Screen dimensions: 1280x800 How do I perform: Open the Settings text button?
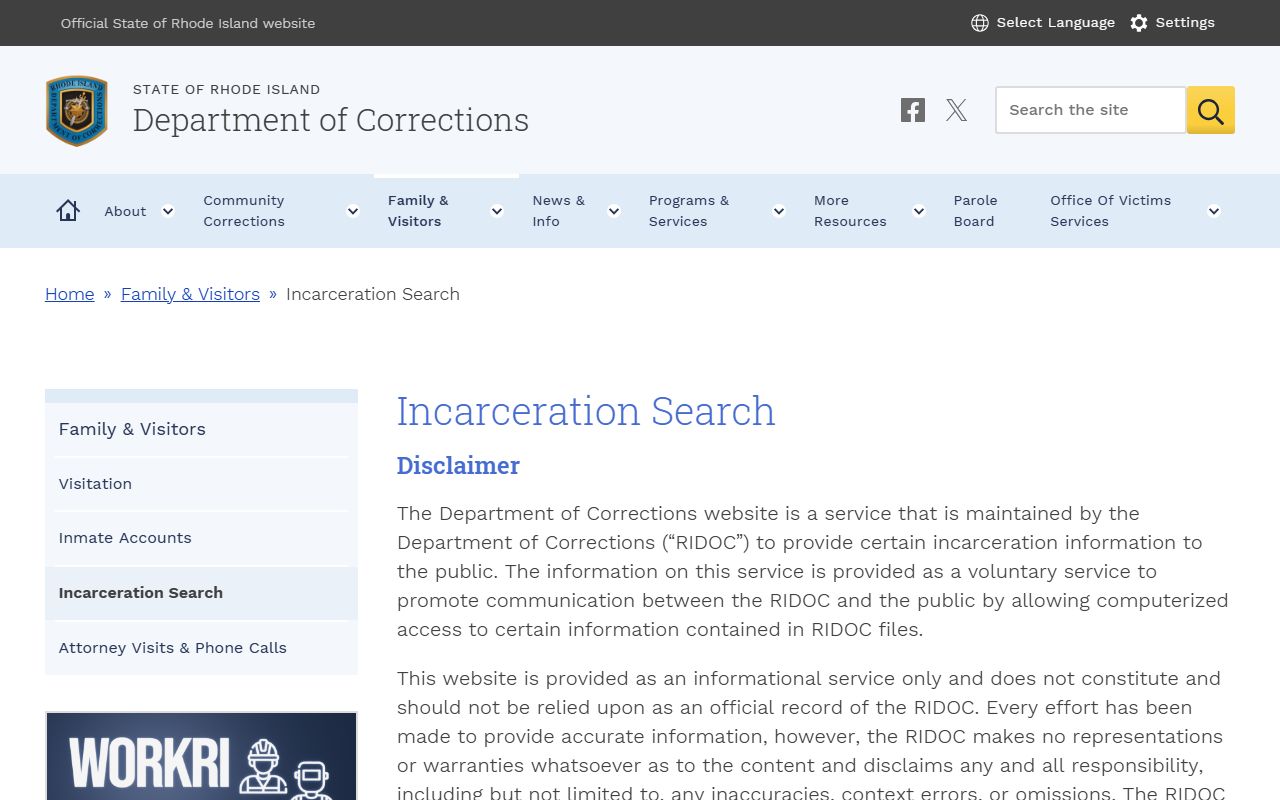pyautogui.click(x=1185, y=23)
